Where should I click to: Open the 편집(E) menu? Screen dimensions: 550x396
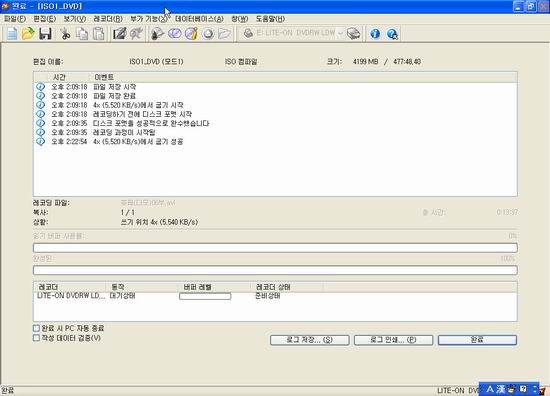45,19
